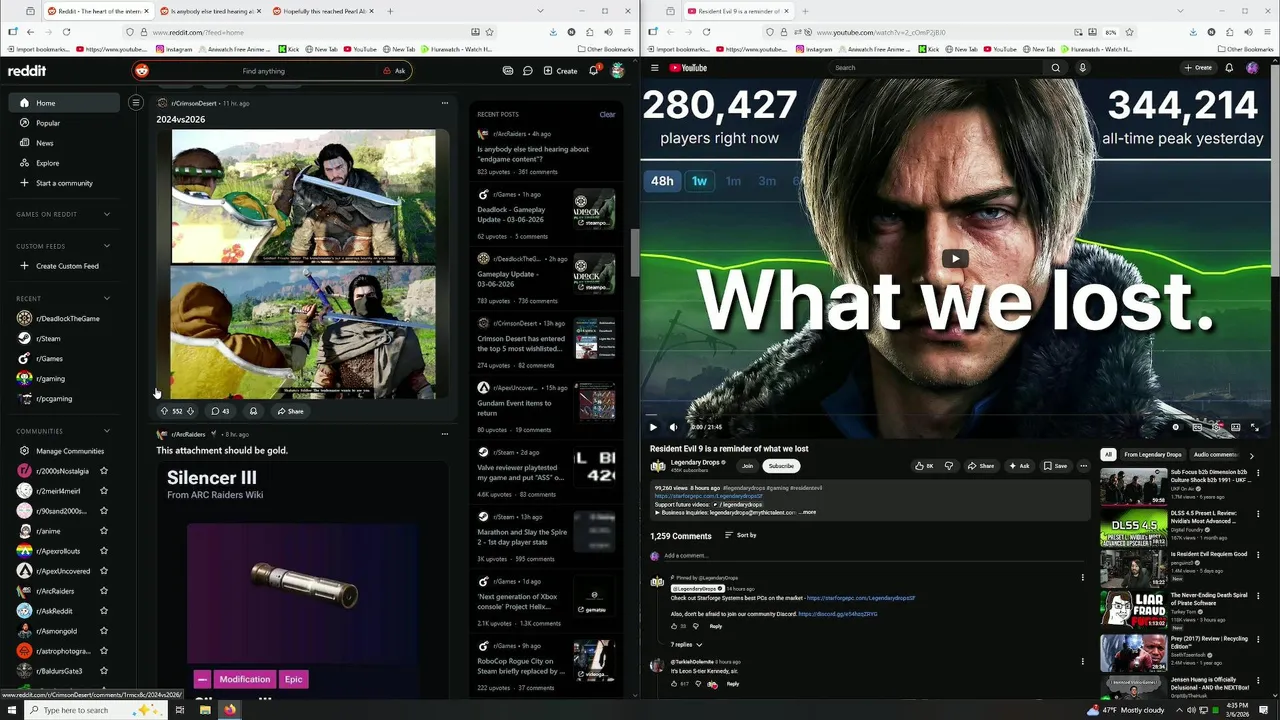Screen dimensions: 1280x720
Task: Favorite the r/2000sNostalgia community star
Action: (104, 471)
